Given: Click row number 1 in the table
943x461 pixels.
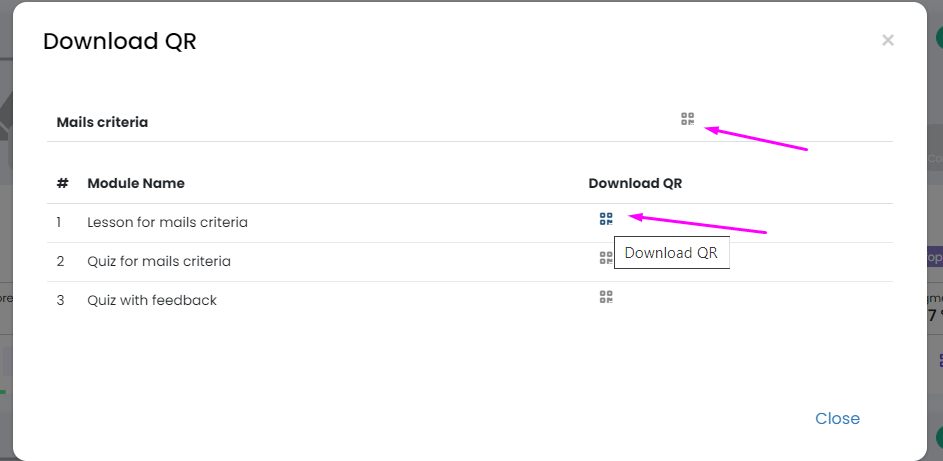Looking at the screenshot, I should click(60, 222).
